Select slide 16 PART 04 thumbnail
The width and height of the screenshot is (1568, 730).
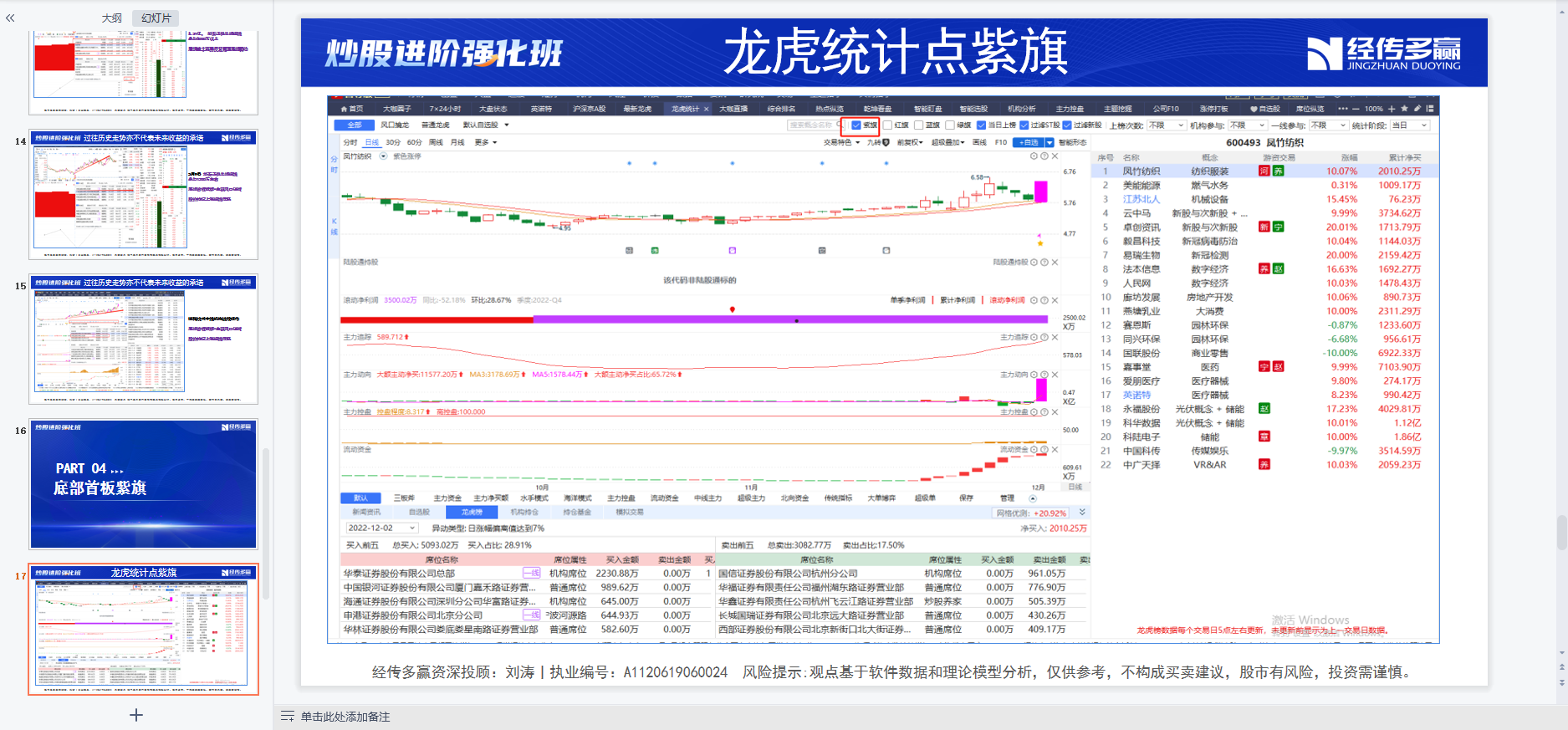[x=144, y=484]
